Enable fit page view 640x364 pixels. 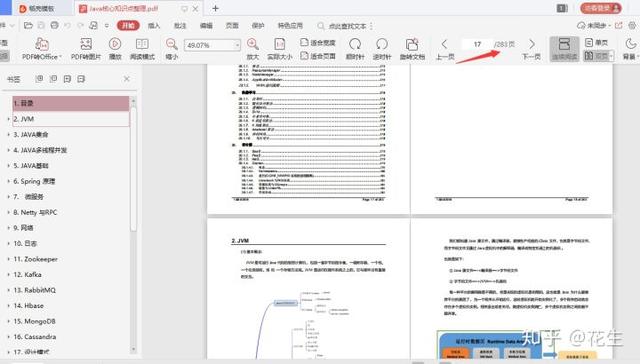tap(318, 56)
